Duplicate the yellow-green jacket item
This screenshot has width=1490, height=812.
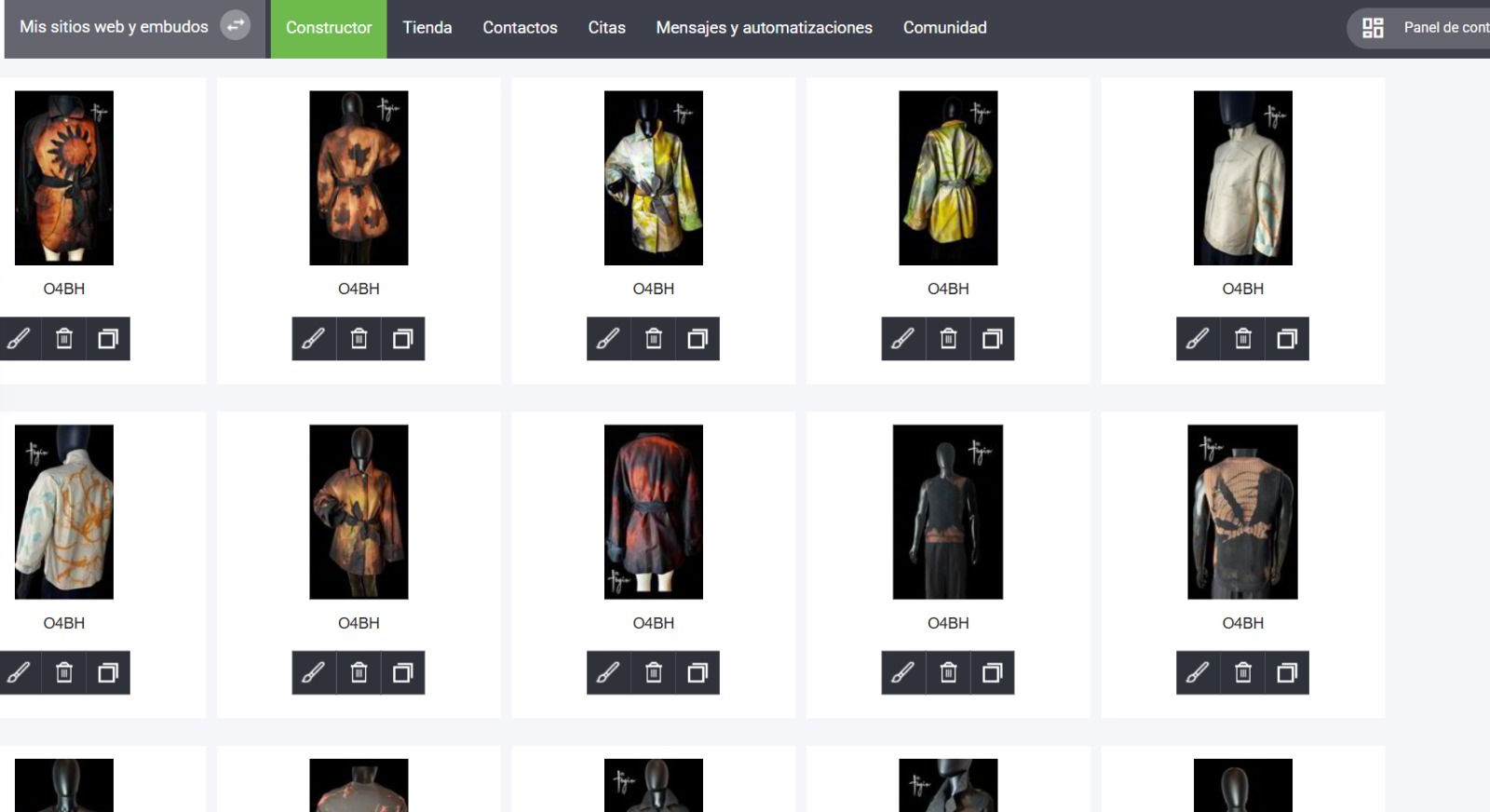[992, 339]
